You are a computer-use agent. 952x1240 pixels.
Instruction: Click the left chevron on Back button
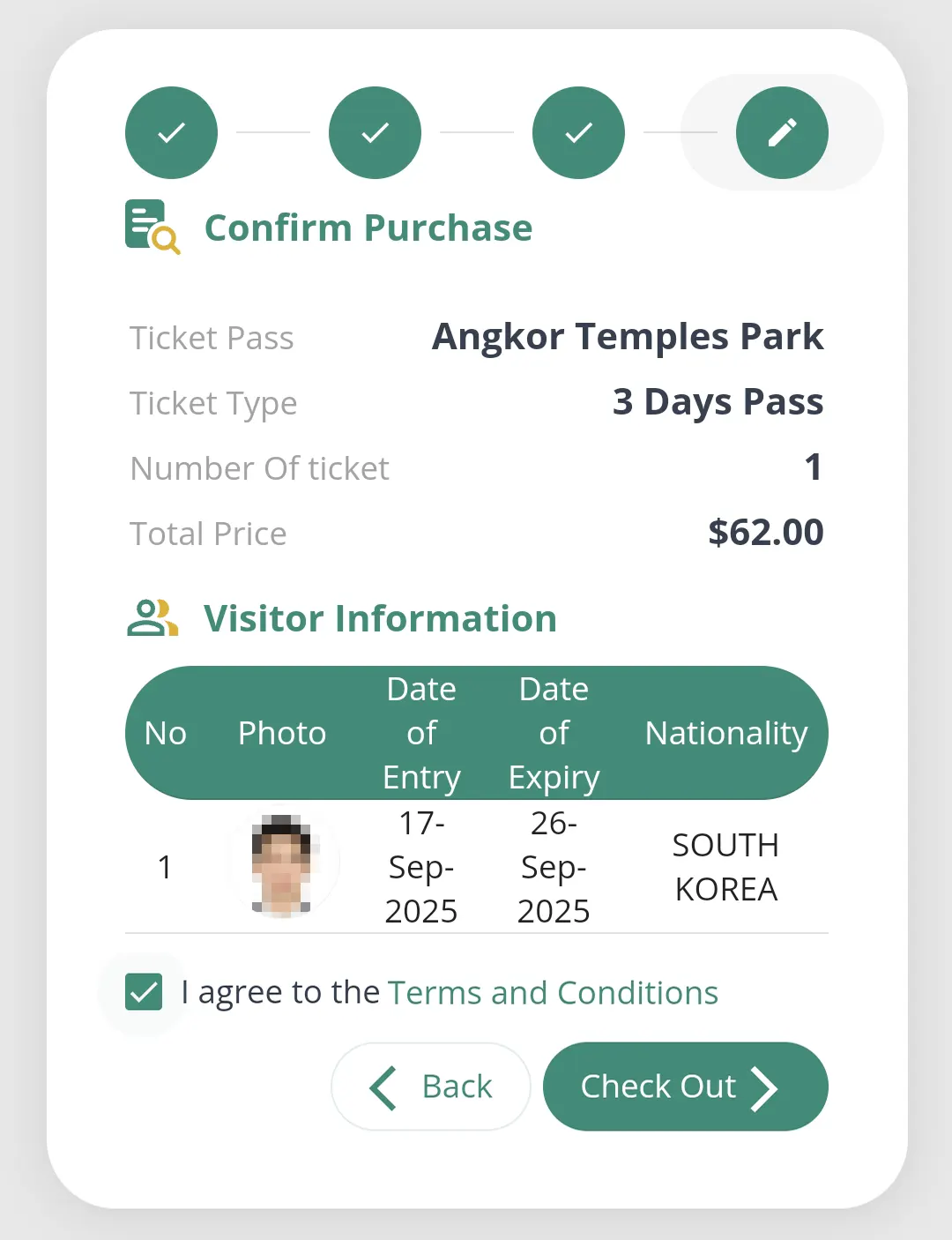(383, 1087)
